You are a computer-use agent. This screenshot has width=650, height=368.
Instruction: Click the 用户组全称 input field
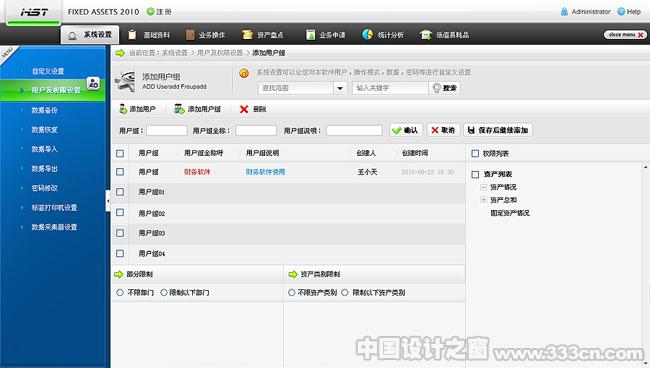pyautogui.click(x=256, y=131)
